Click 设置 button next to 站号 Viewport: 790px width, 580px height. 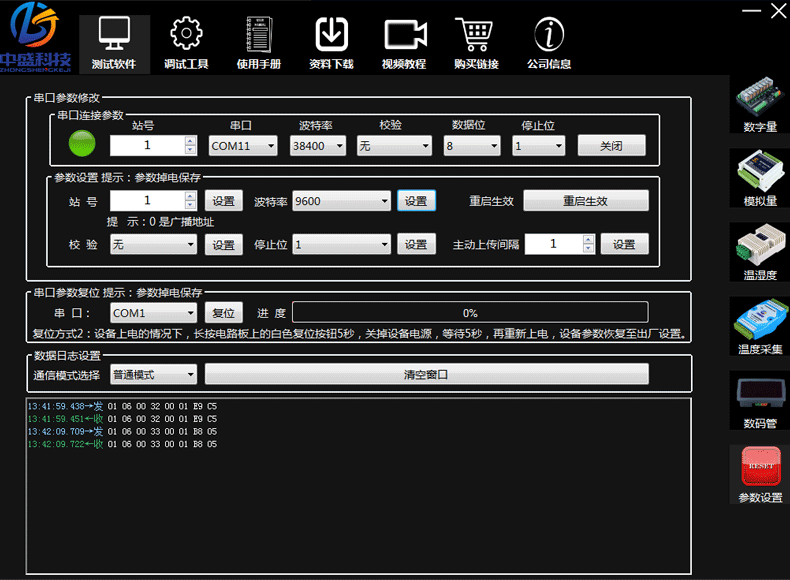tap(224, 201)
